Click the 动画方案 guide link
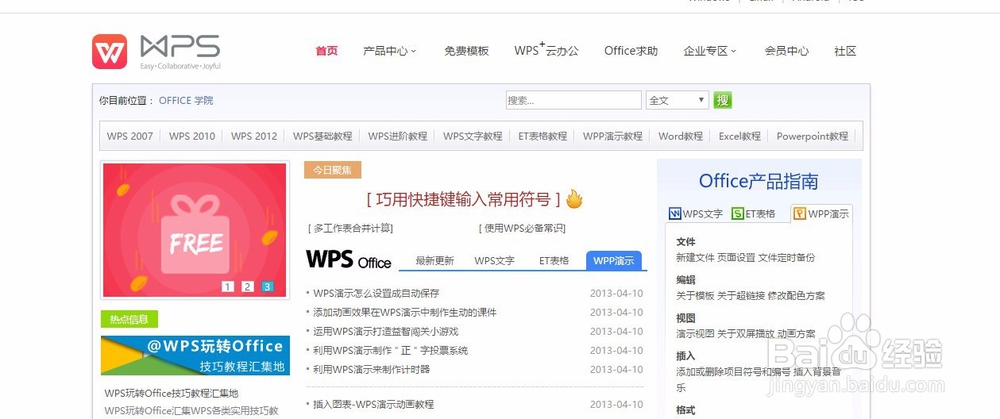This screenshot has height=419, width=1000. coord(797,334)
